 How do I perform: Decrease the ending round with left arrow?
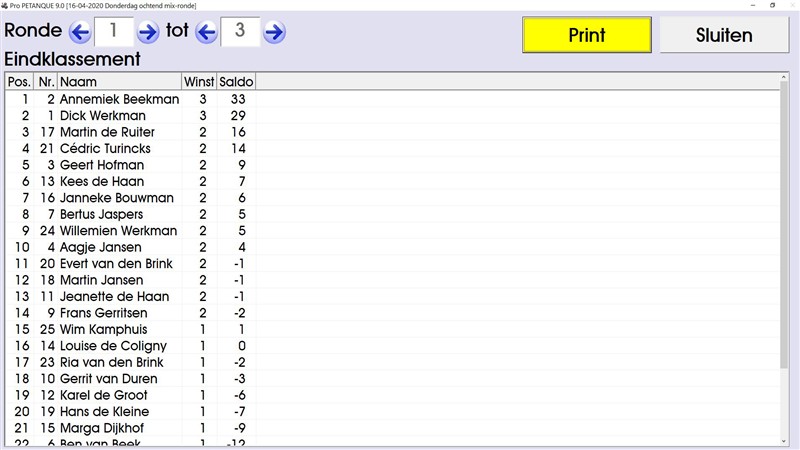coord(206,32)
